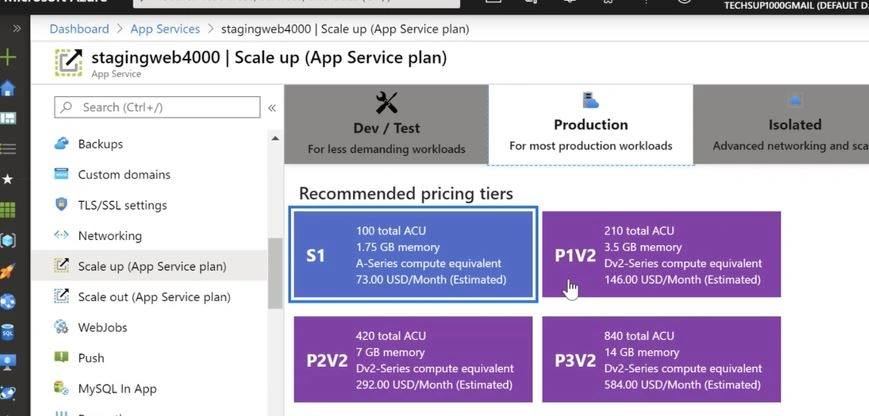869x416 pixels.
Task: Select the P1V2 pricing tier tile
Action: 661,254
